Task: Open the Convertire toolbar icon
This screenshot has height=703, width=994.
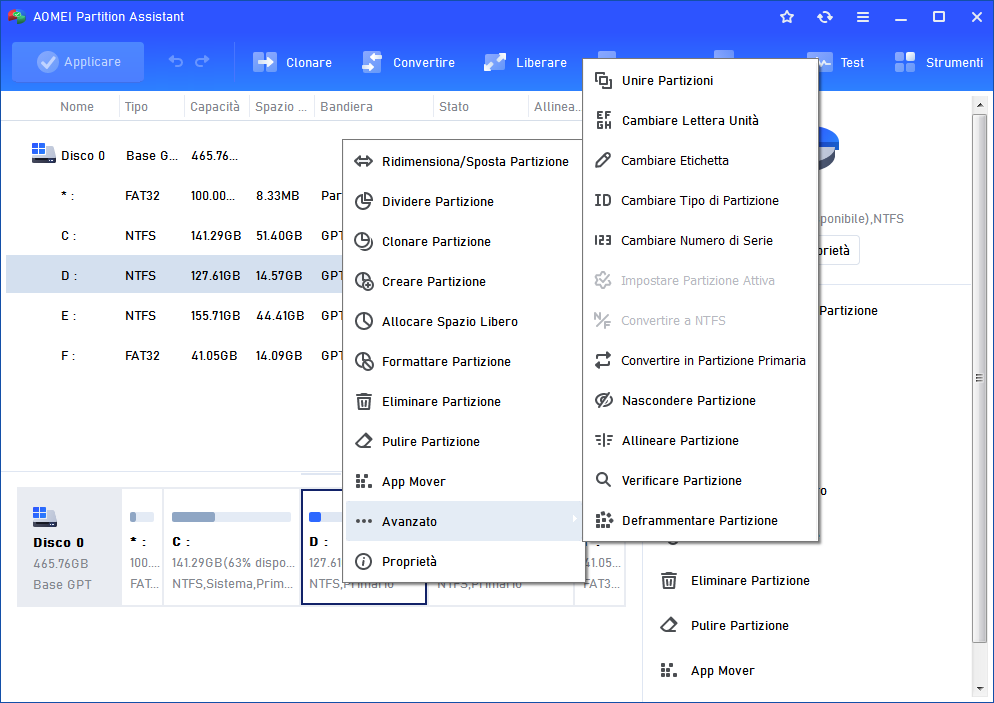Action: (x=371, y=62)
